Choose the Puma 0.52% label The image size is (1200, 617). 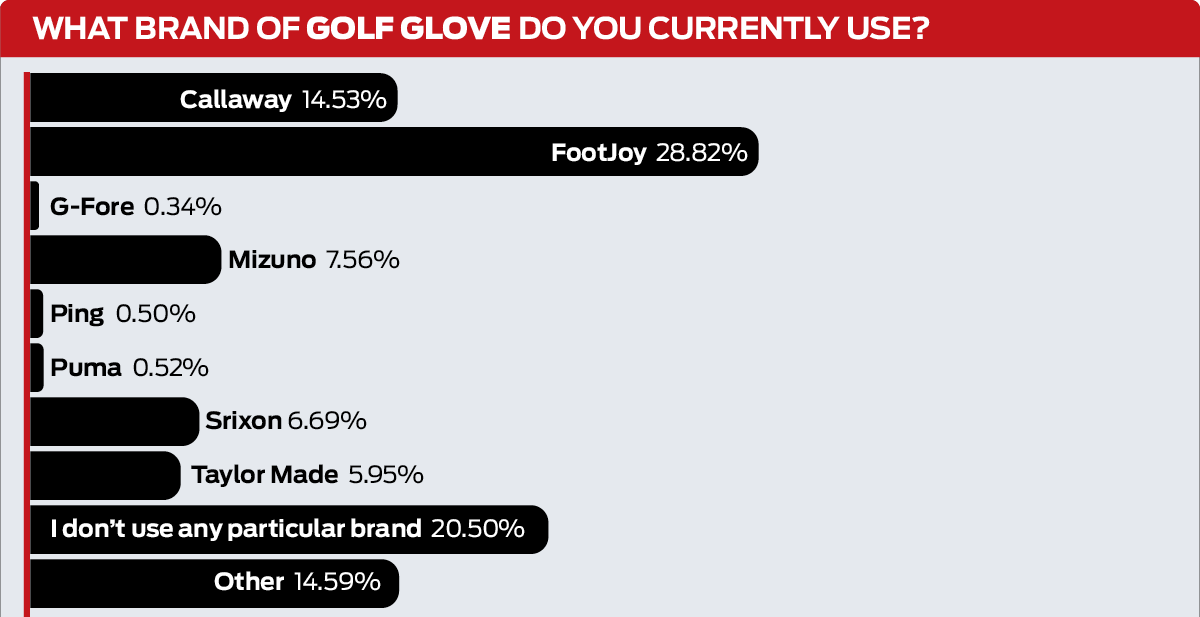coord(129,368)
